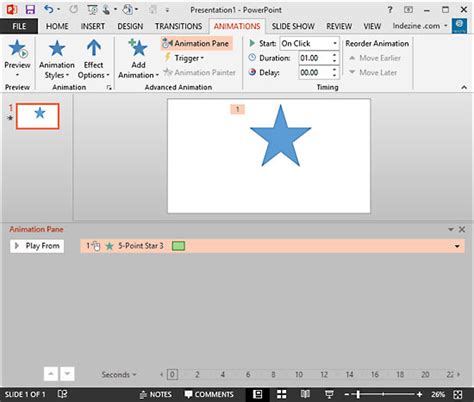
Task: Toggle the COMMENTS pane
Action: 209,395
